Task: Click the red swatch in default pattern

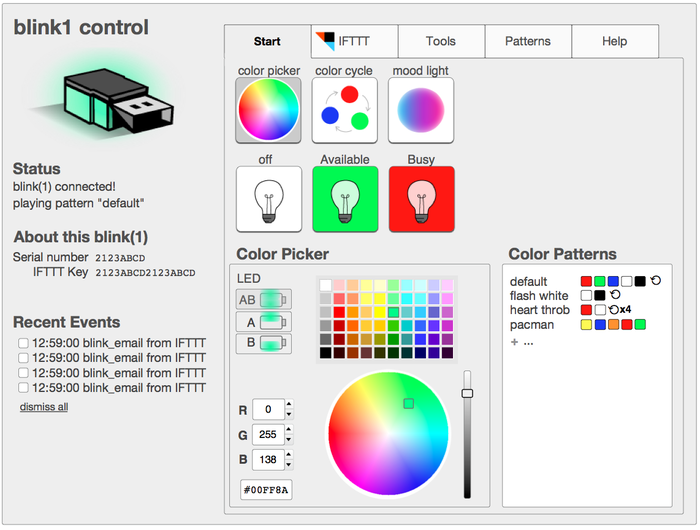Action: pyautogui.click(x=586, y=281)
